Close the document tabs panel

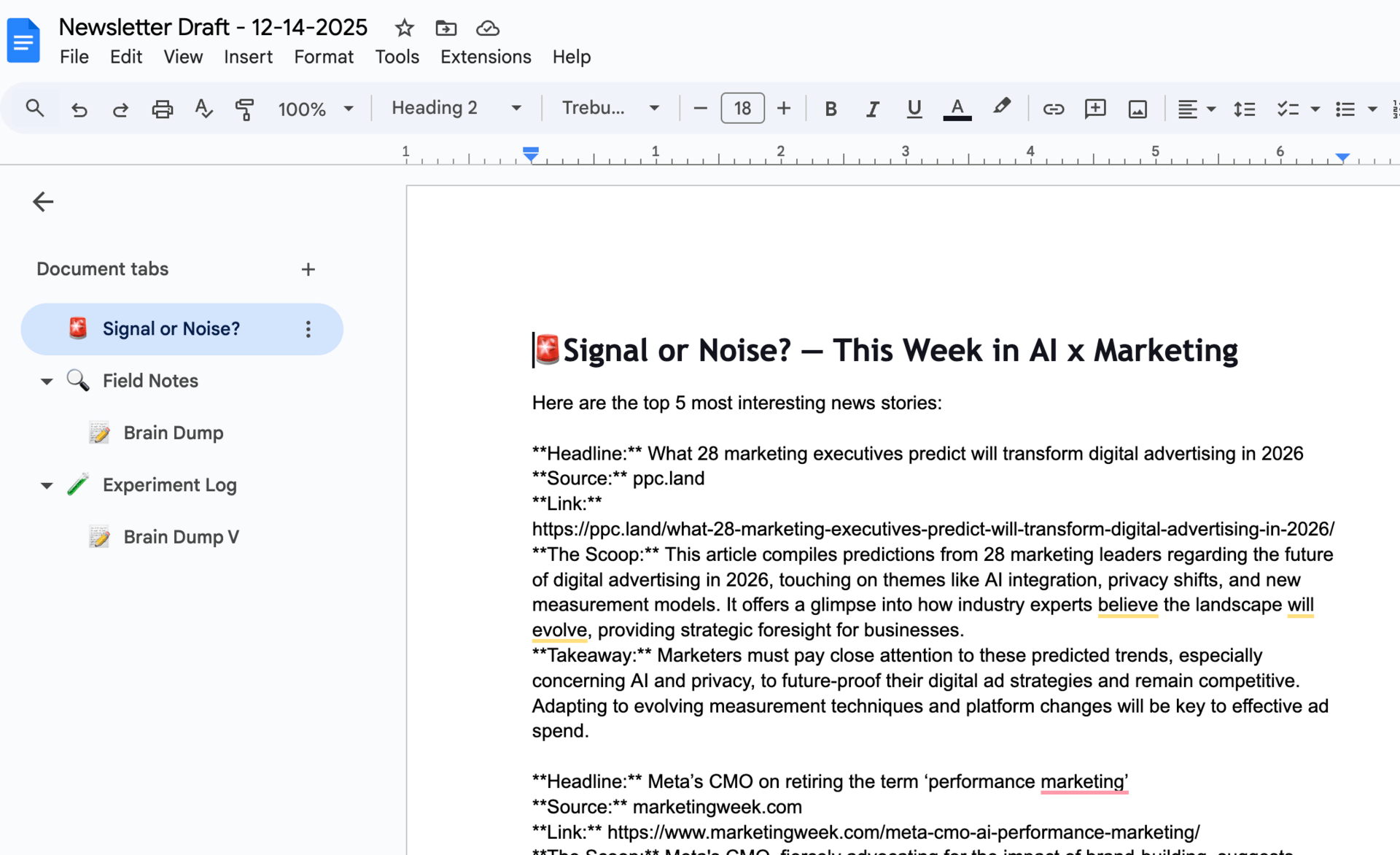[x=43, y=201]
